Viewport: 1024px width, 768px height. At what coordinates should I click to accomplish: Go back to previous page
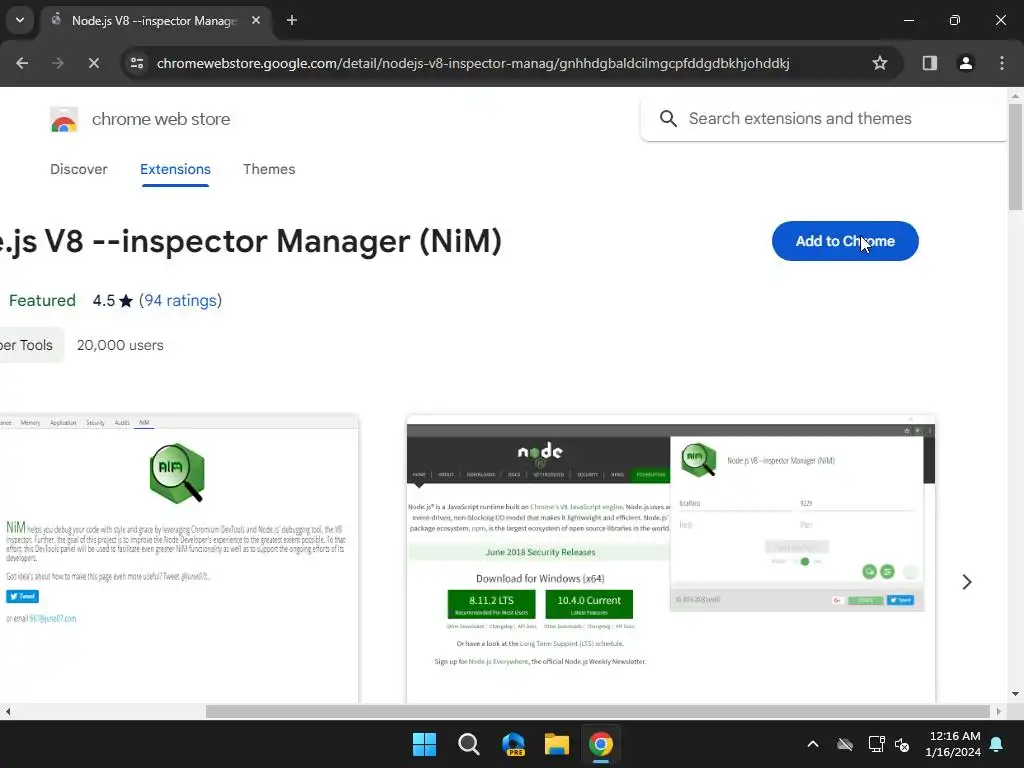pyautogui.click(x=22, y=63)
